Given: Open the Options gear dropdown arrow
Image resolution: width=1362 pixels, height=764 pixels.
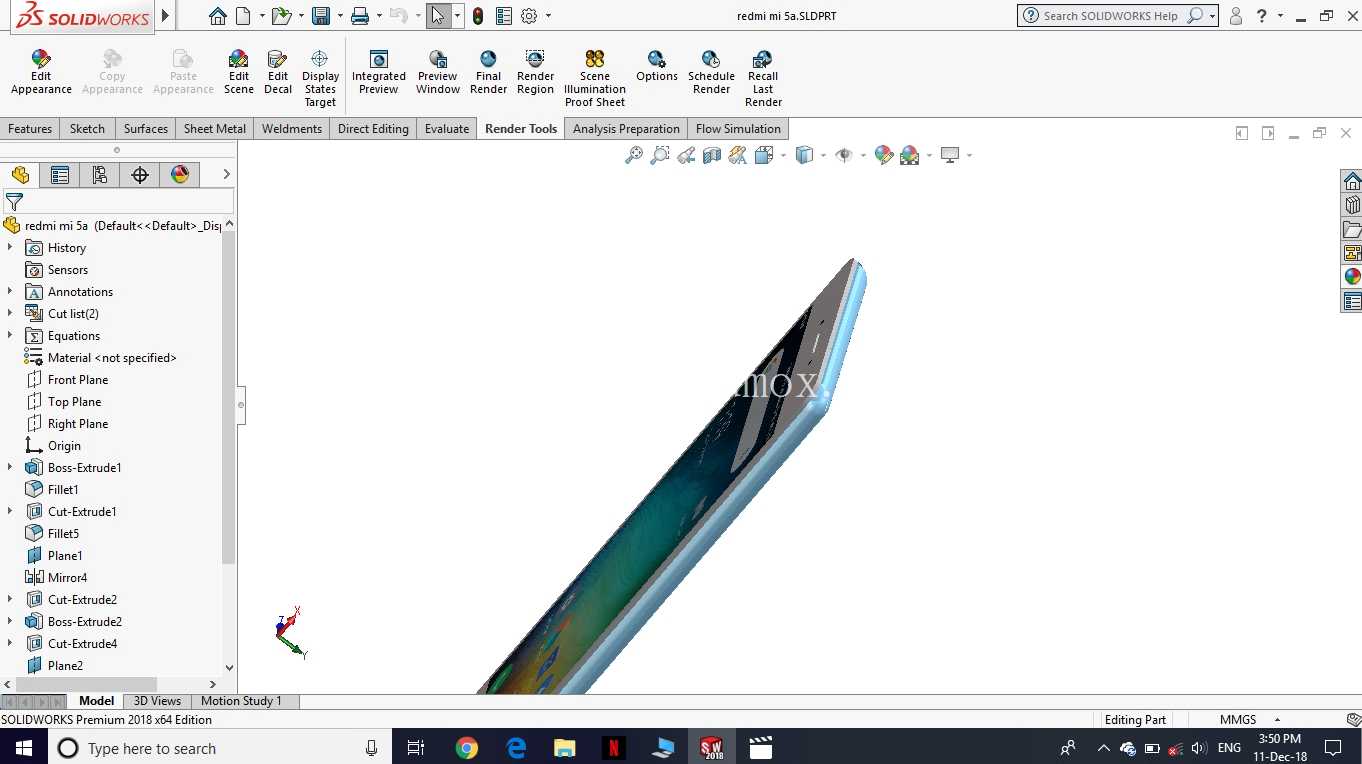Looking at the screenshot, I should coord(548,16).
